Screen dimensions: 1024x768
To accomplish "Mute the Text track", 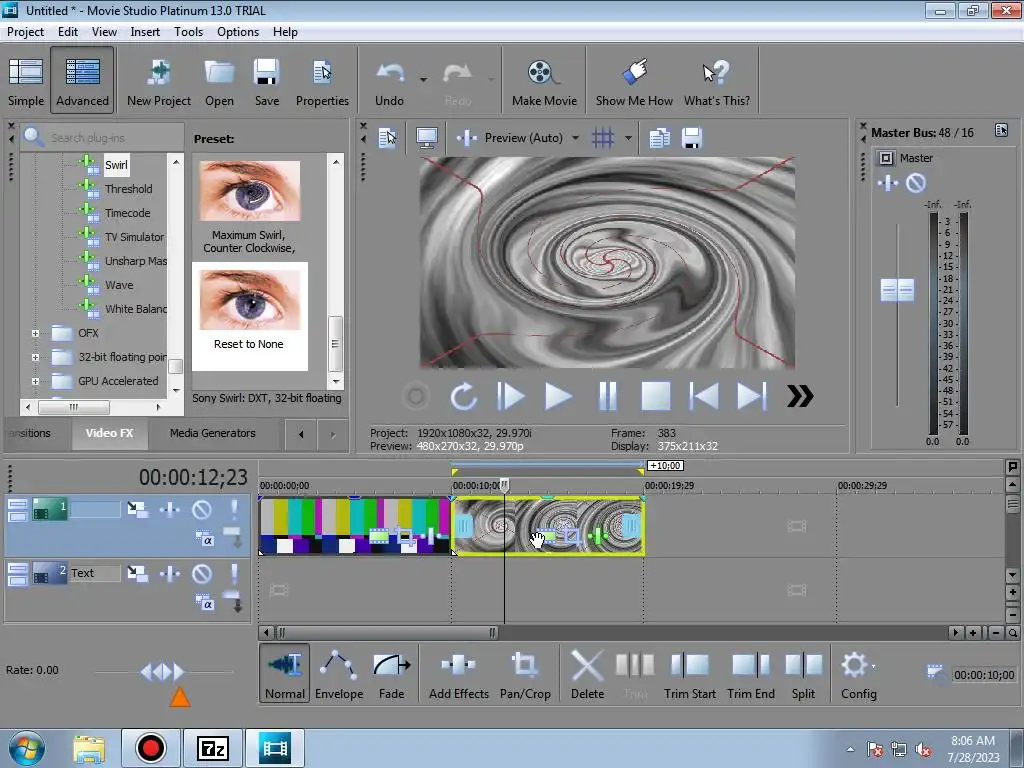I will click(x=202, y=574).
